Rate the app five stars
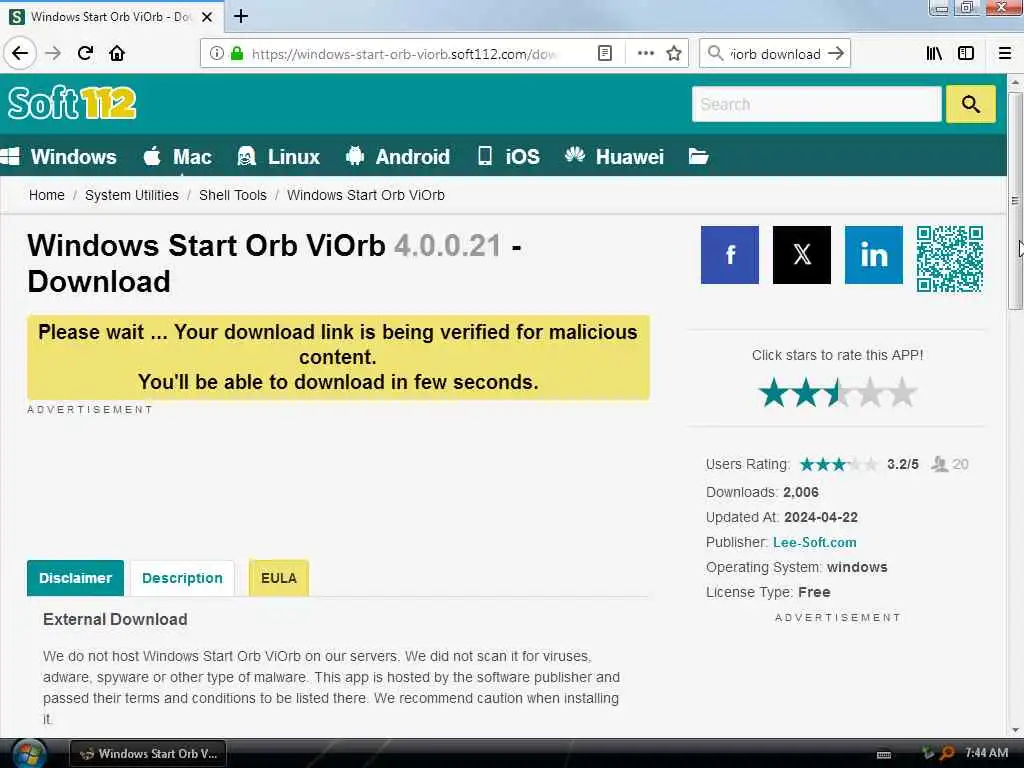Screen dimensions: 1024x768 [902, 393]
